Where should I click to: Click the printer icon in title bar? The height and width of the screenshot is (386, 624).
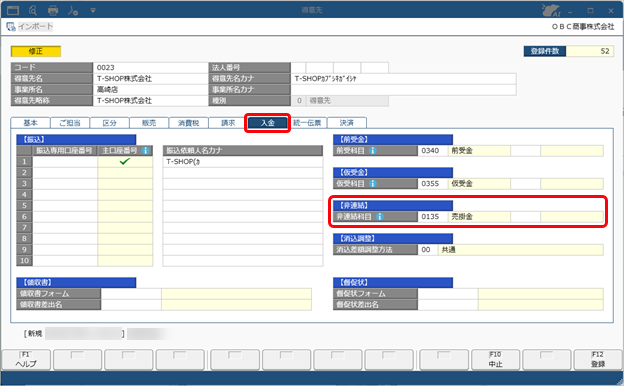[53, 10]
